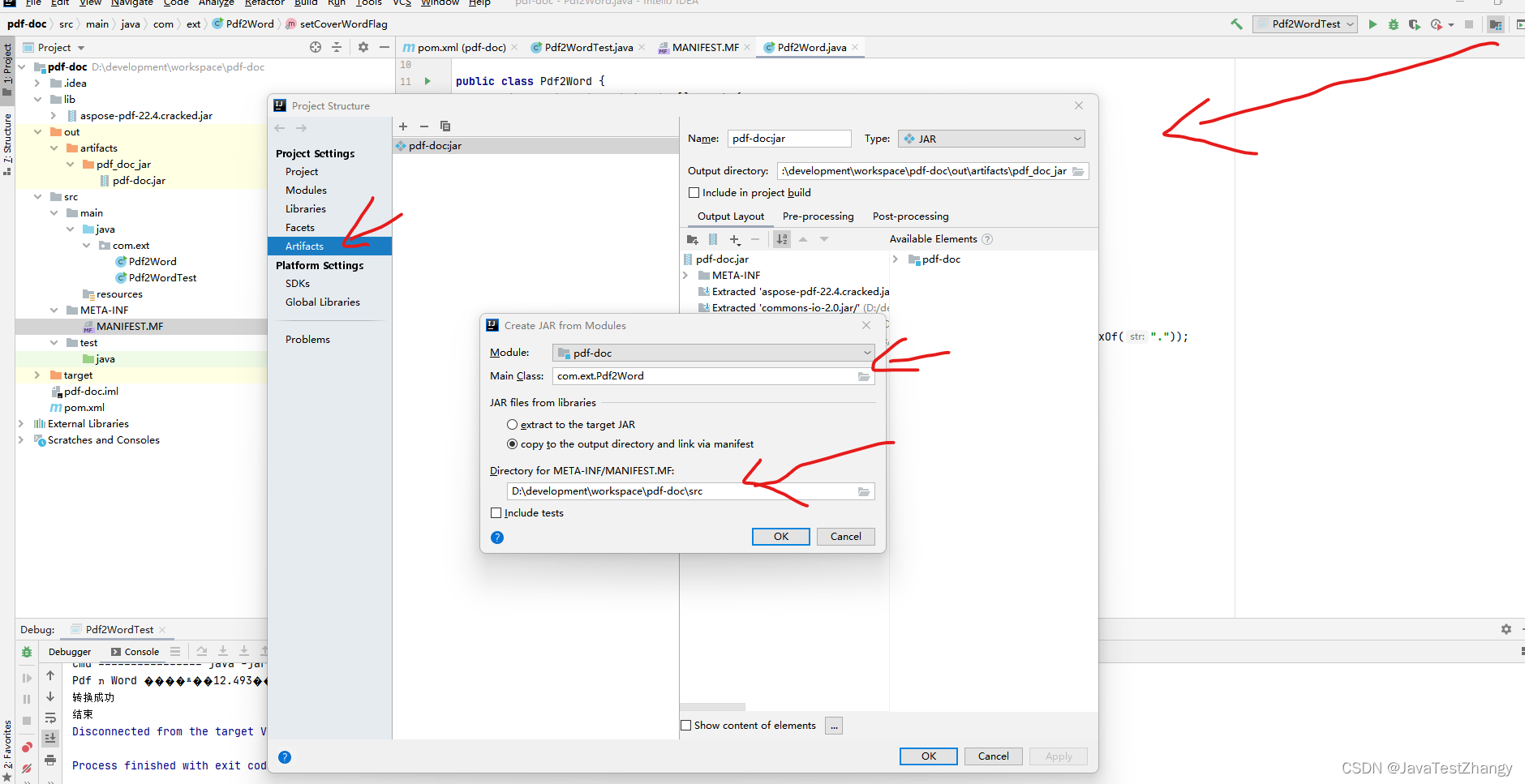Screen dimensions: 1525x784
Task: Click OK in Create JAR from Modules
Action: 780,537
